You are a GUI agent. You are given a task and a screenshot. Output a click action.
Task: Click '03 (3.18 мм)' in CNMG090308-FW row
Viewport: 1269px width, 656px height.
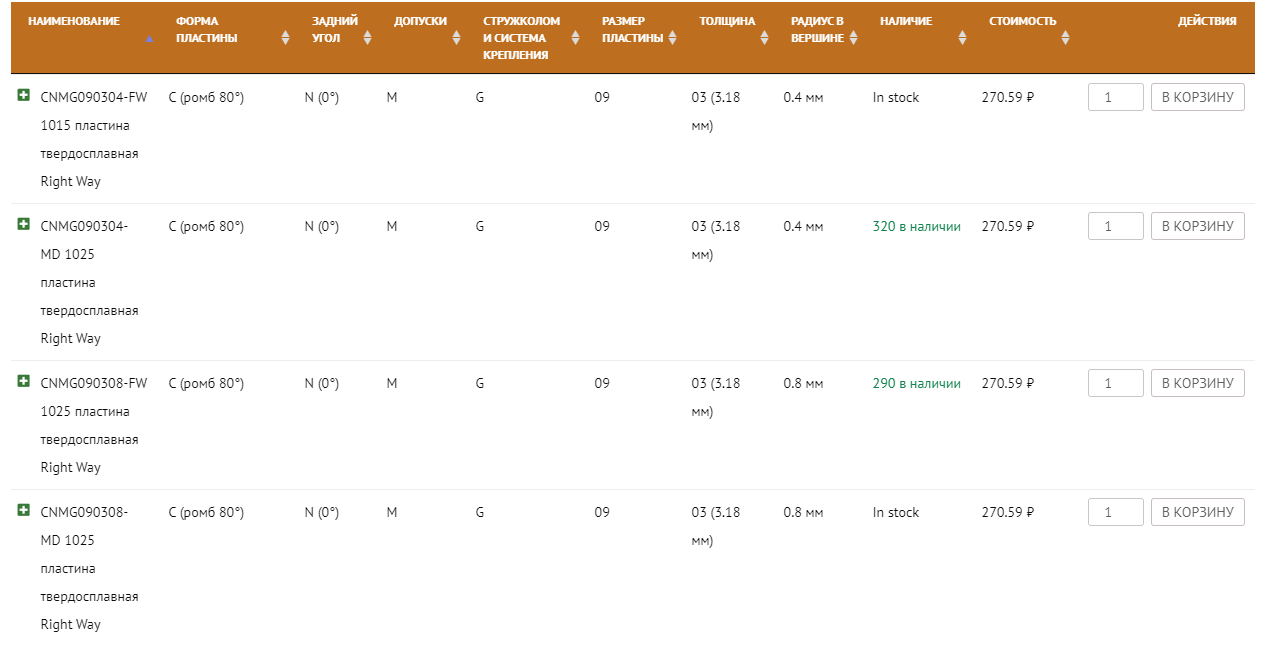(x=716, y=397)
